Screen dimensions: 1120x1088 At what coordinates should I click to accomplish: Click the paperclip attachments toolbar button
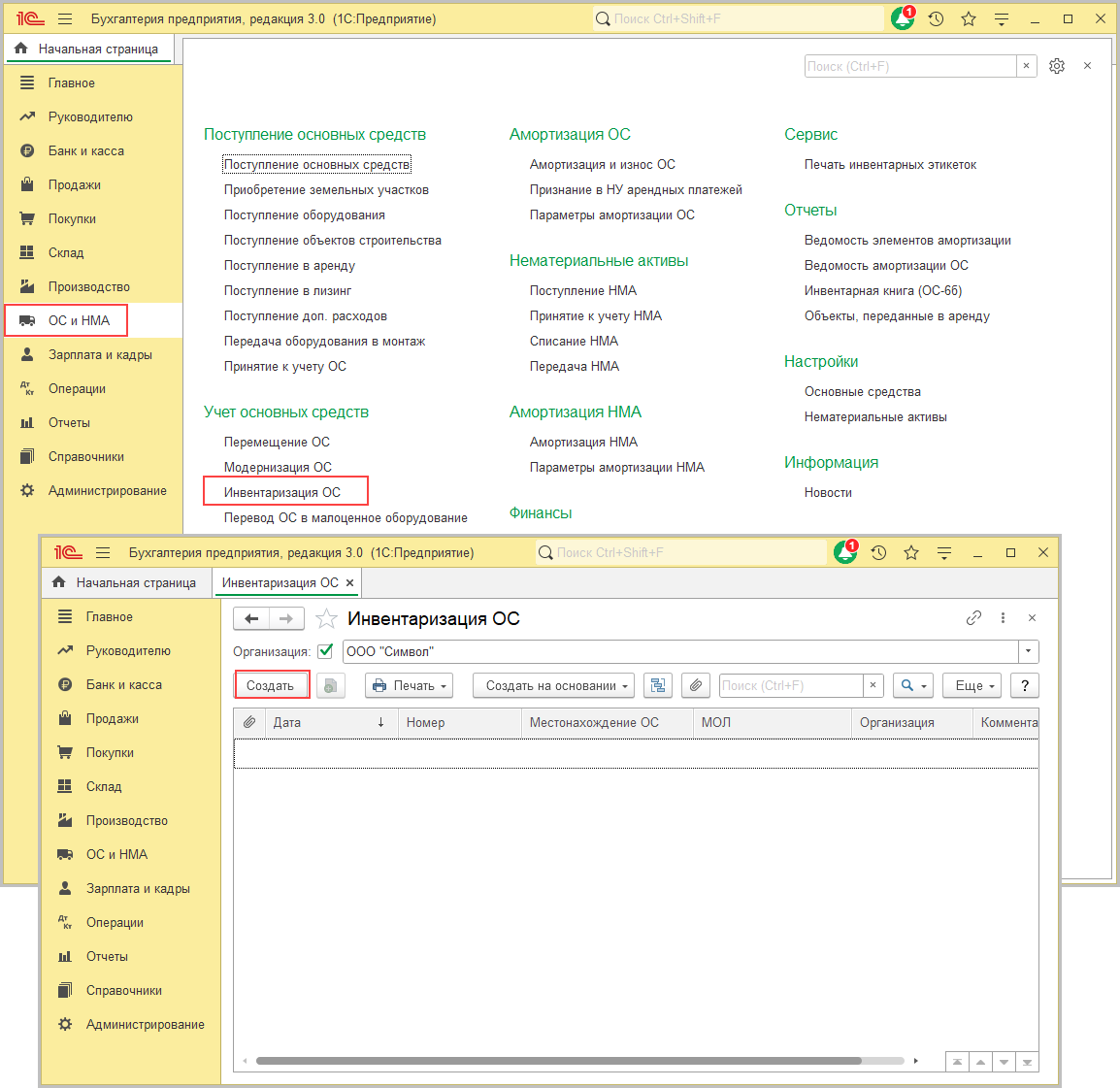(696, 686)
